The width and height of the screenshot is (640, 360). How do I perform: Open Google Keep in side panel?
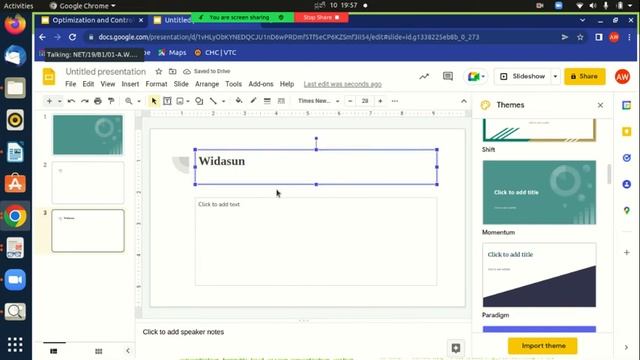627,131
